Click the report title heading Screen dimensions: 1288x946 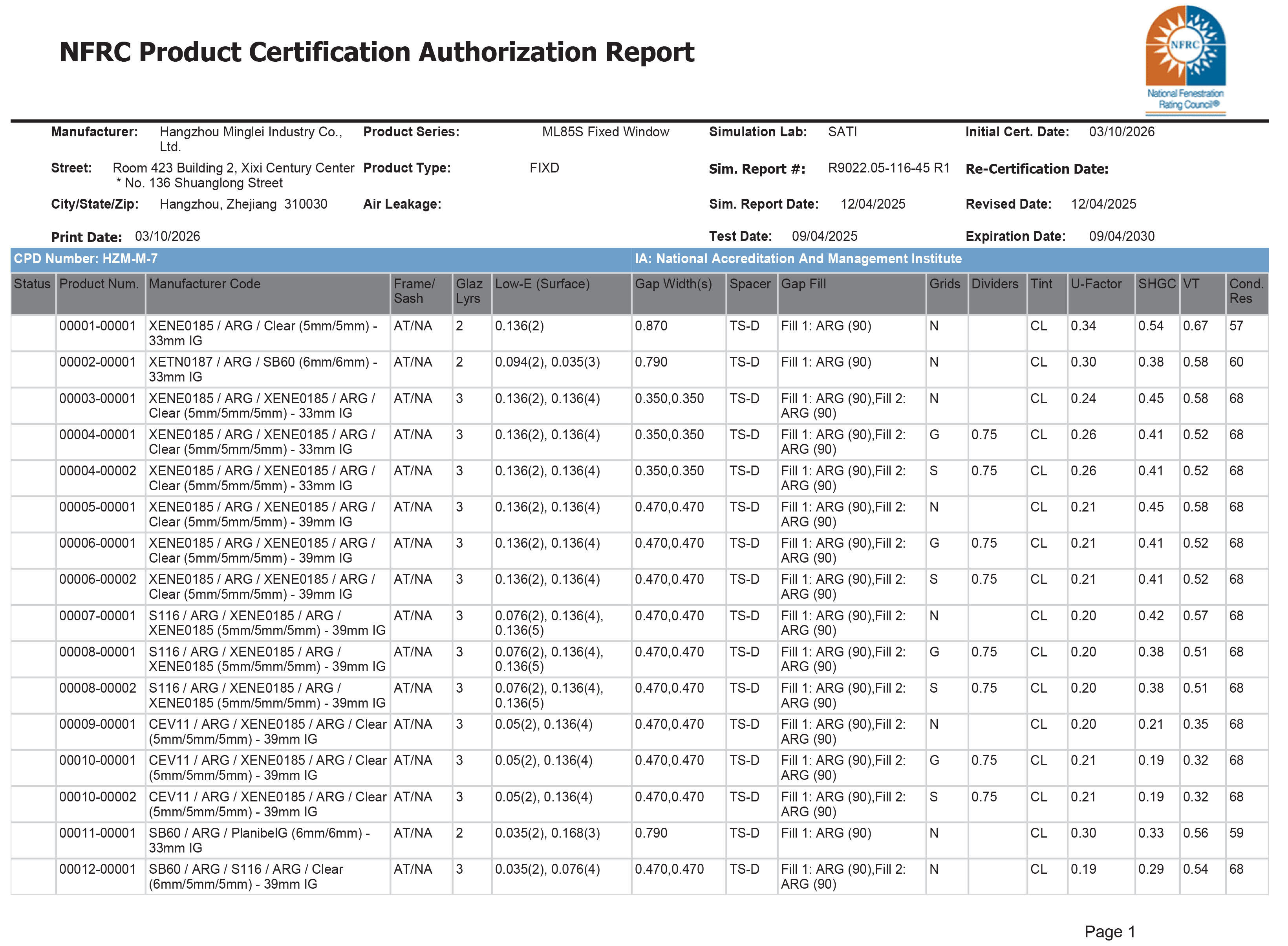coord(376,52)
